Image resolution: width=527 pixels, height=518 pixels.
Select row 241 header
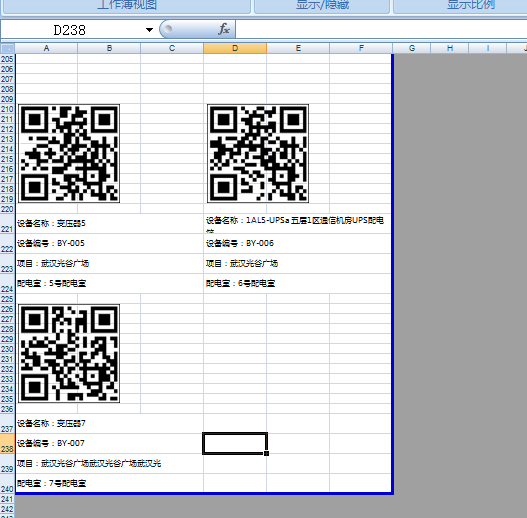[7, 499]
